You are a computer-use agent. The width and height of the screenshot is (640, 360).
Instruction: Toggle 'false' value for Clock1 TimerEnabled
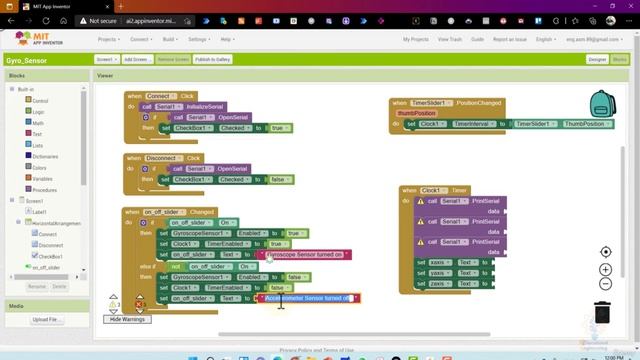click(x=279, y=288)
